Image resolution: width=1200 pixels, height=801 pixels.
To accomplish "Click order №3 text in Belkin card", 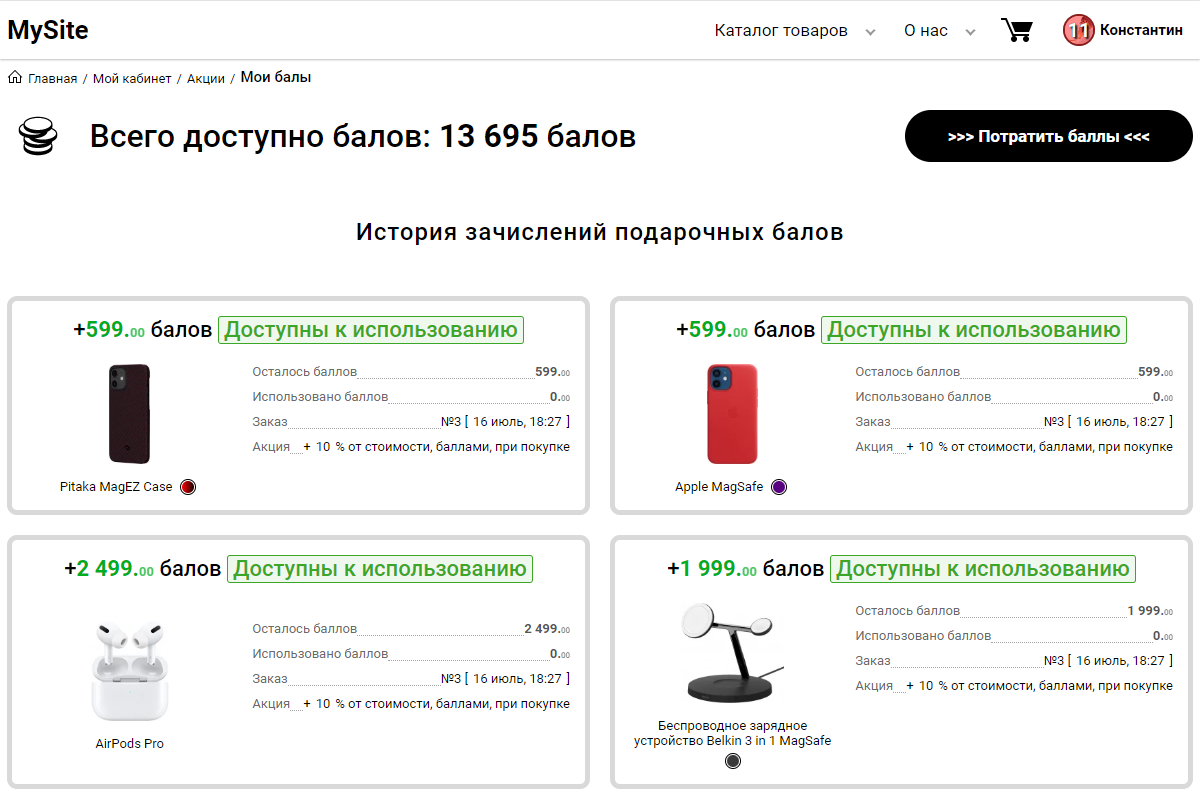I will coord(1108,661).
